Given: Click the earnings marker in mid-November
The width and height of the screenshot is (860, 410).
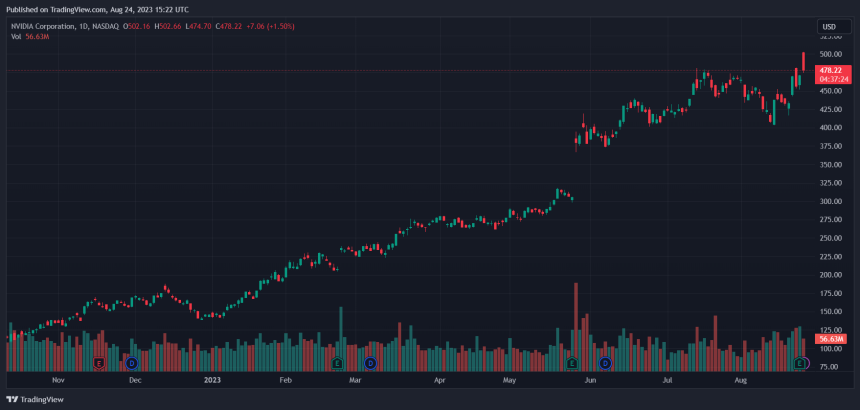Looking at the screenshot, I should (99, 362).
